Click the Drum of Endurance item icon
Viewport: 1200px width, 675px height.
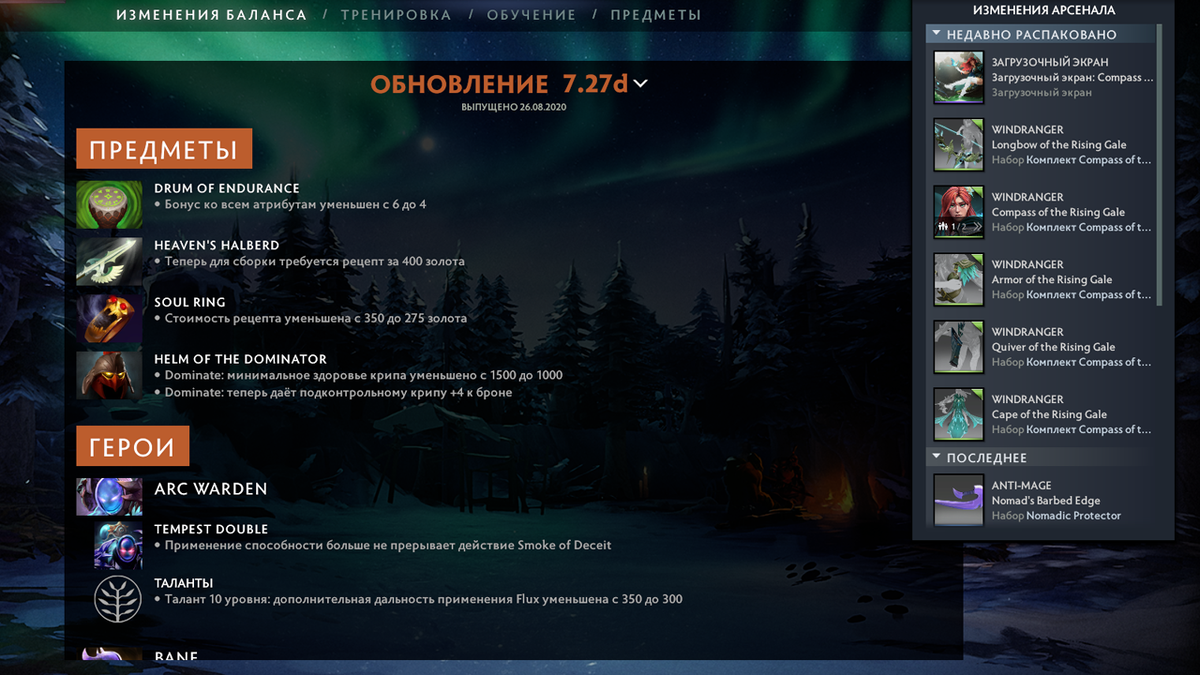pyautogui.click(x=109, y=204)
